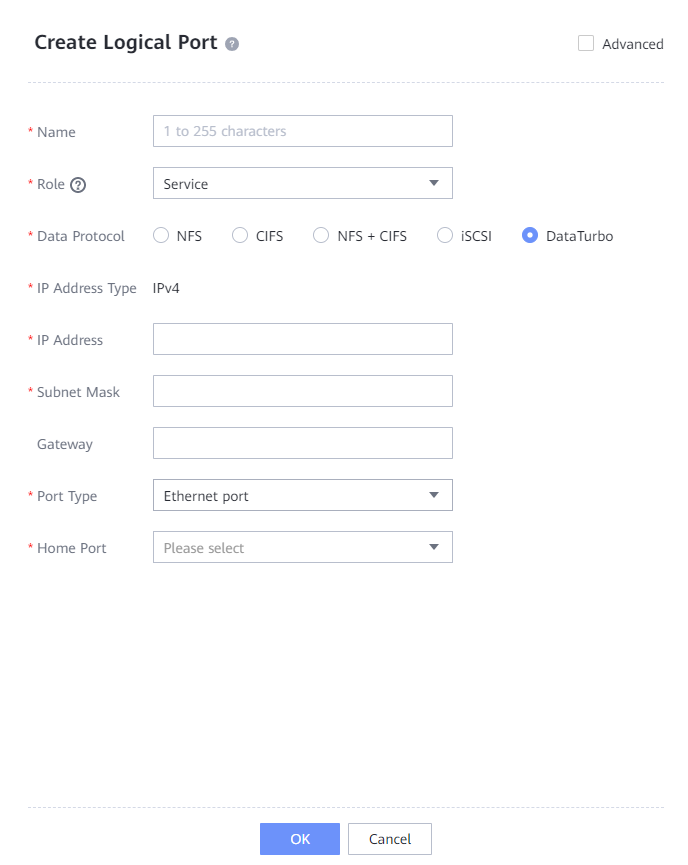Viewport: 688px width, 865px height.
Task: Select the CIFS data protocol
Action: point(240,236)
